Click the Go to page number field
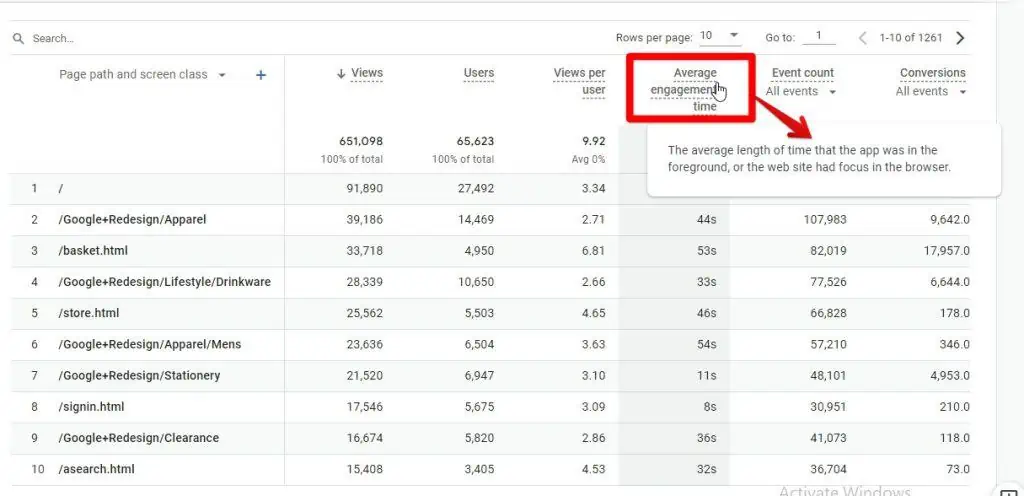This screenshot has width=1024, height=496. (819, 37)
